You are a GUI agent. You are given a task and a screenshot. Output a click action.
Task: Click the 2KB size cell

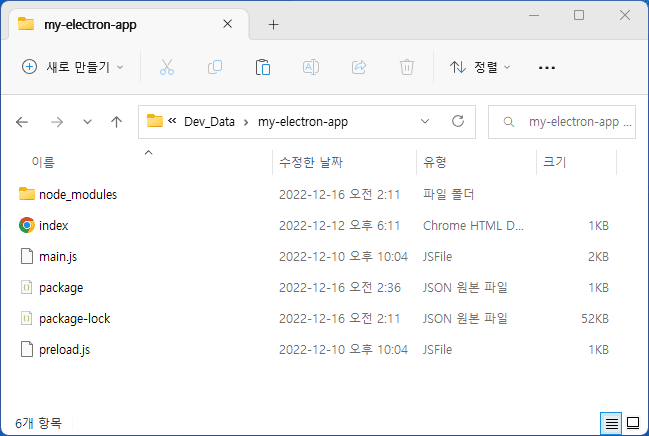tap(598, 256)
